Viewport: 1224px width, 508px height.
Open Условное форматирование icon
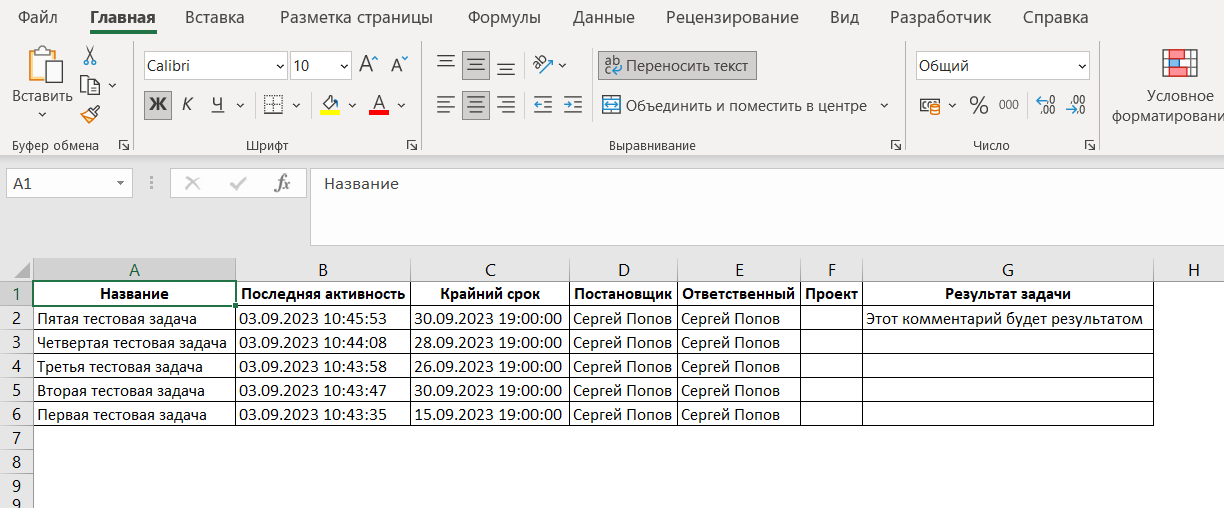pyautogui.click(x=1179, y=64)
